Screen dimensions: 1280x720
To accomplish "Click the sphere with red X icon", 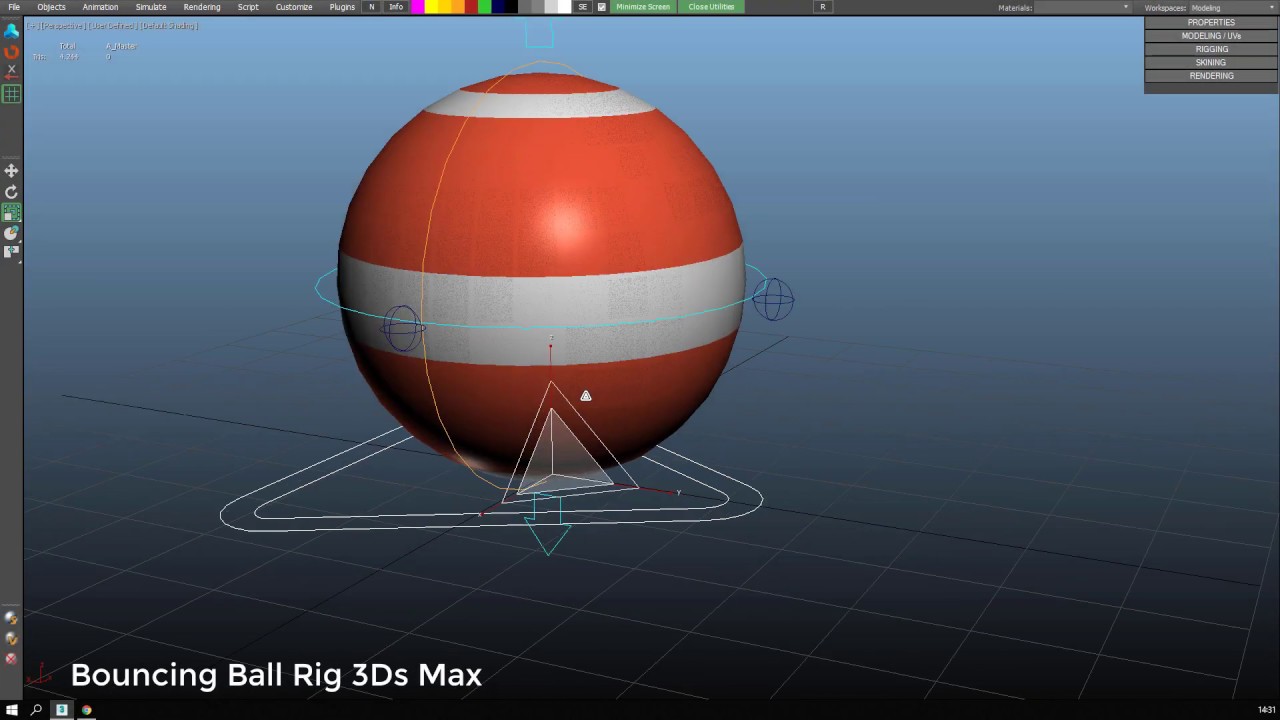I will tap(11, 658).
